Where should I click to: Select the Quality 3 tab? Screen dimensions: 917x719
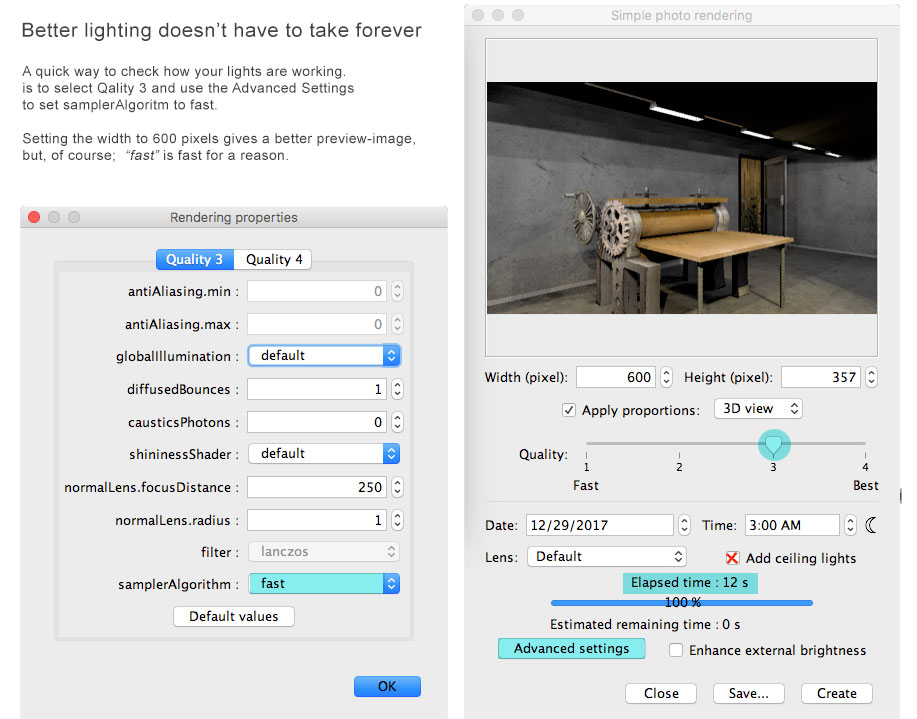[x=194, y=259]
